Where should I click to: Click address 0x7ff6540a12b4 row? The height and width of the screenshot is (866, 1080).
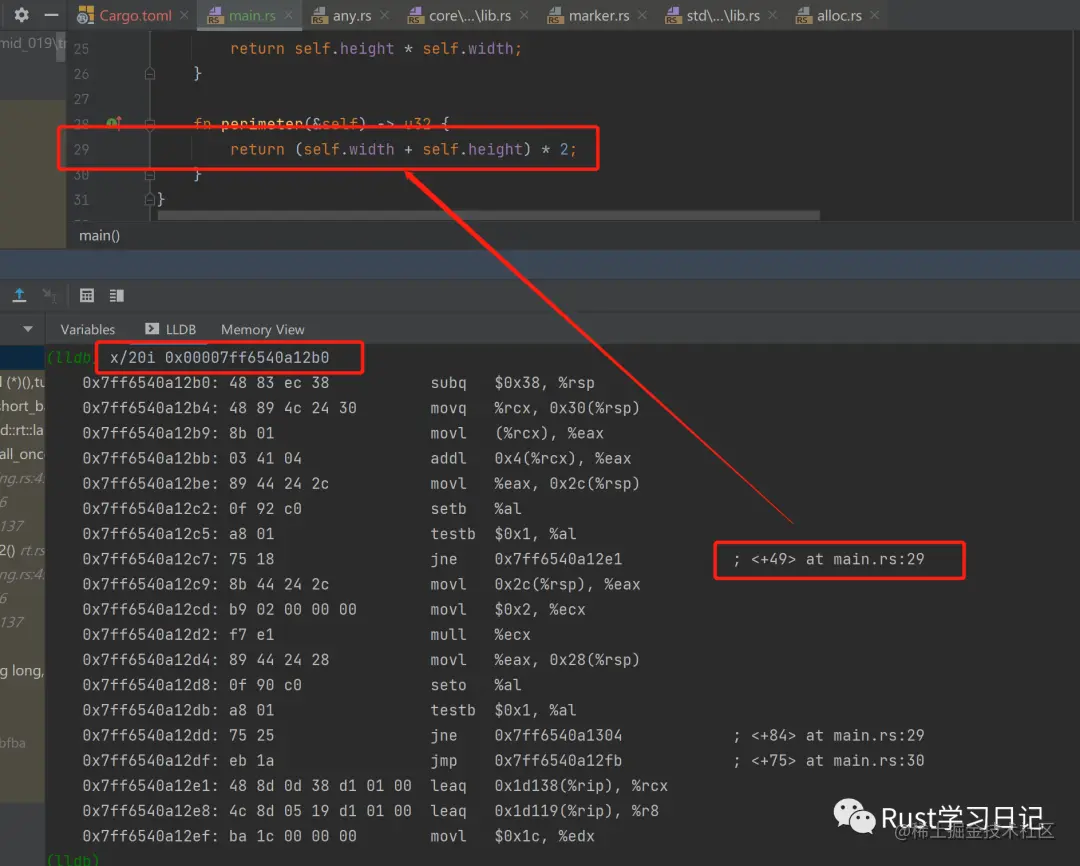(x=361, y=408)
